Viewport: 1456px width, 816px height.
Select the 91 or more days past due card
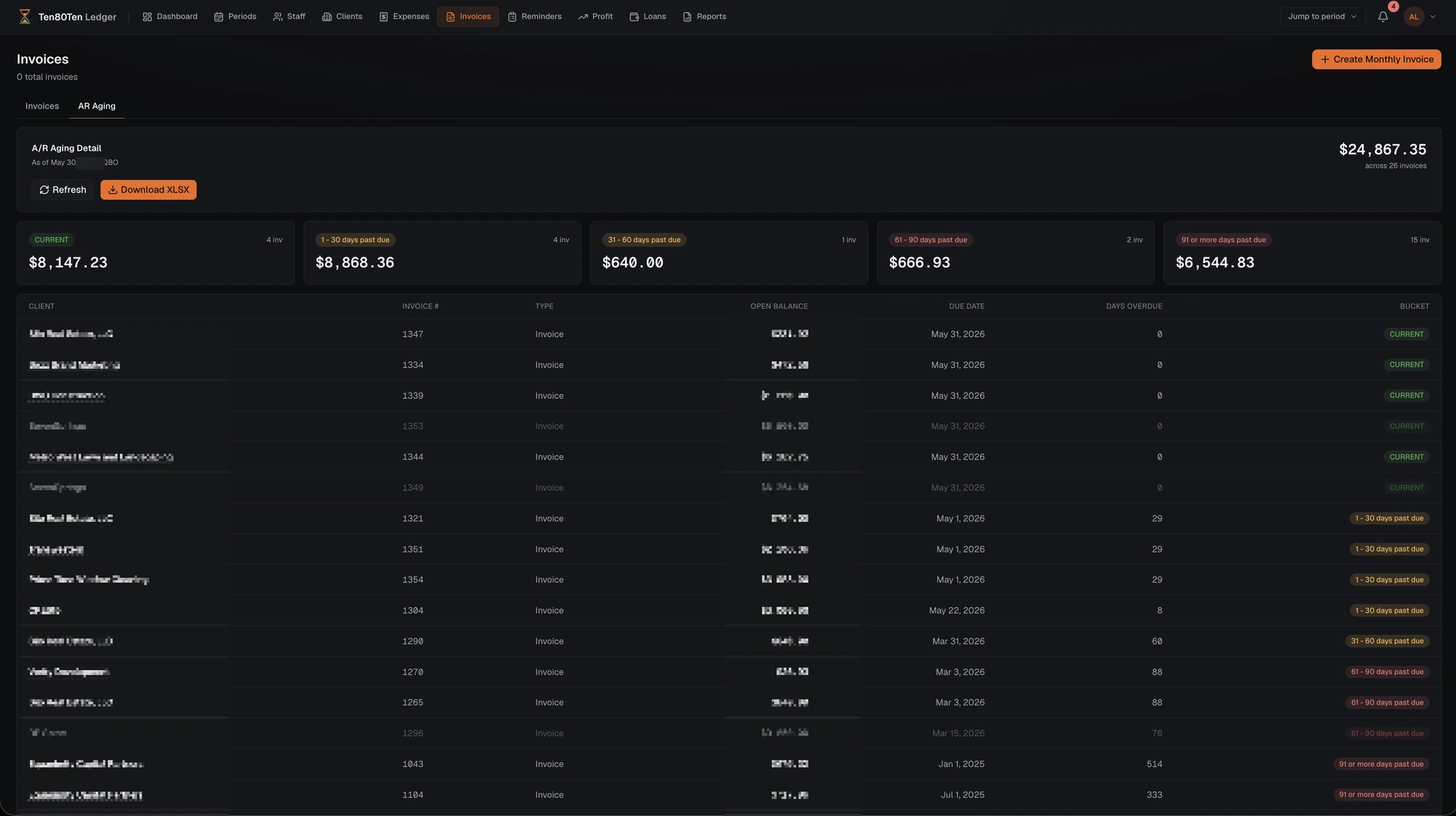coord(1302,253)
